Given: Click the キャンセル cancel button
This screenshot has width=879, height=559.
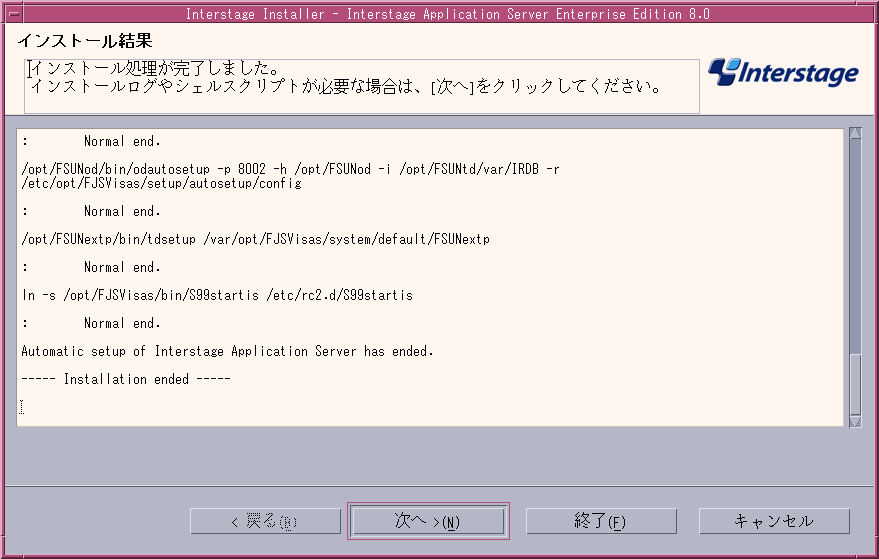Looking at the screenshot, I should [774, 521].
